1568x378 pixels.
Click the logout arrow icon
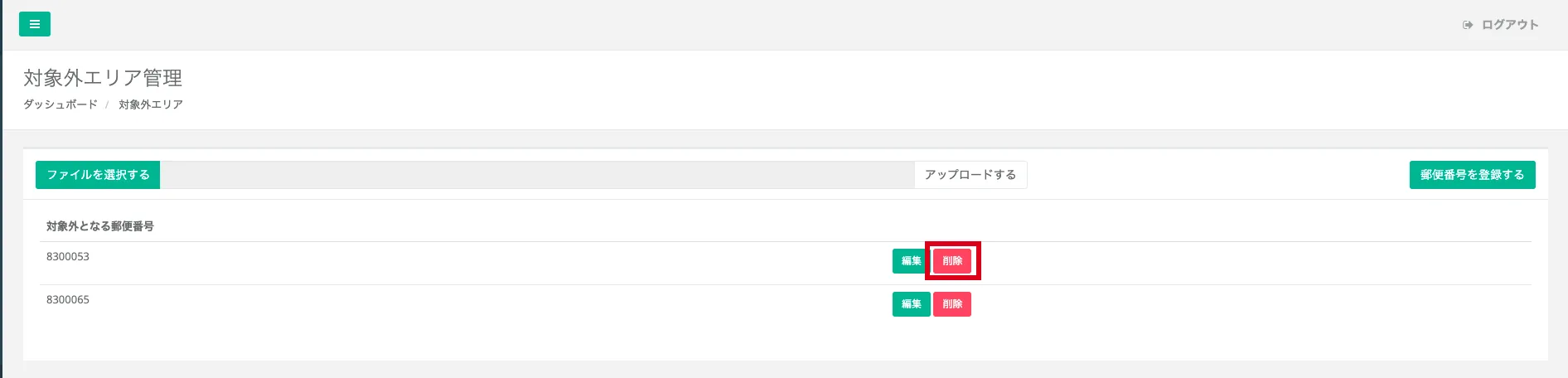pyautogui.click(x=1468, y=25)
